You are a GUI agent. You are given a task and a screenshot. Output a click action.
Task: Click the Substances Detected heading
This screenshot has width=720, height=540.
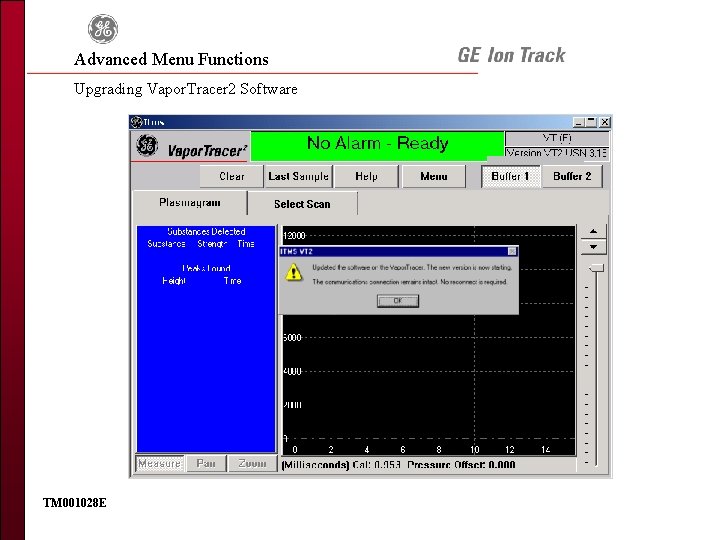click(206, 231)
